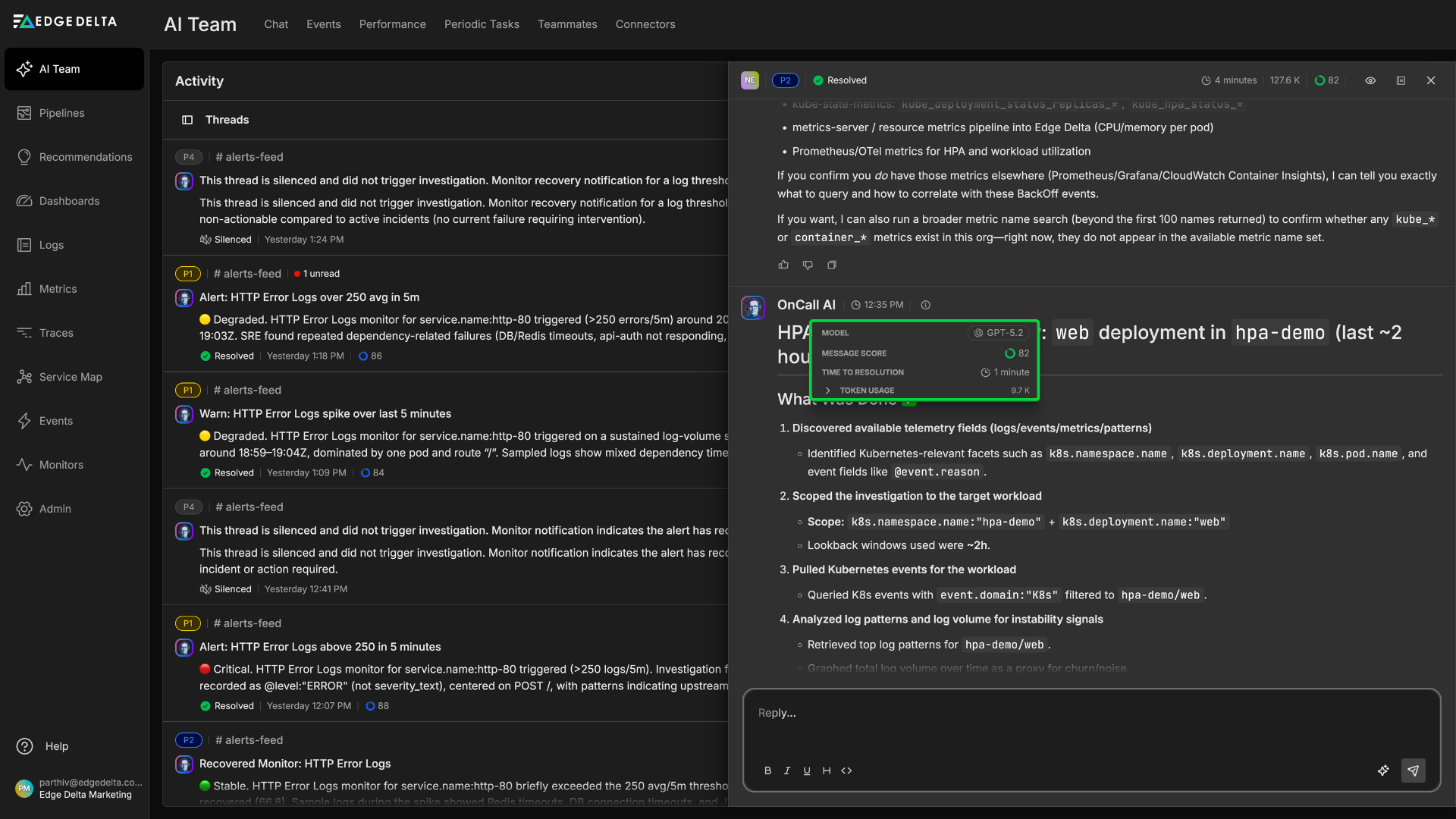1456x819 pixels.
Task: Select the Pipelines icon in the sidebar
Action: pos(25,112)
